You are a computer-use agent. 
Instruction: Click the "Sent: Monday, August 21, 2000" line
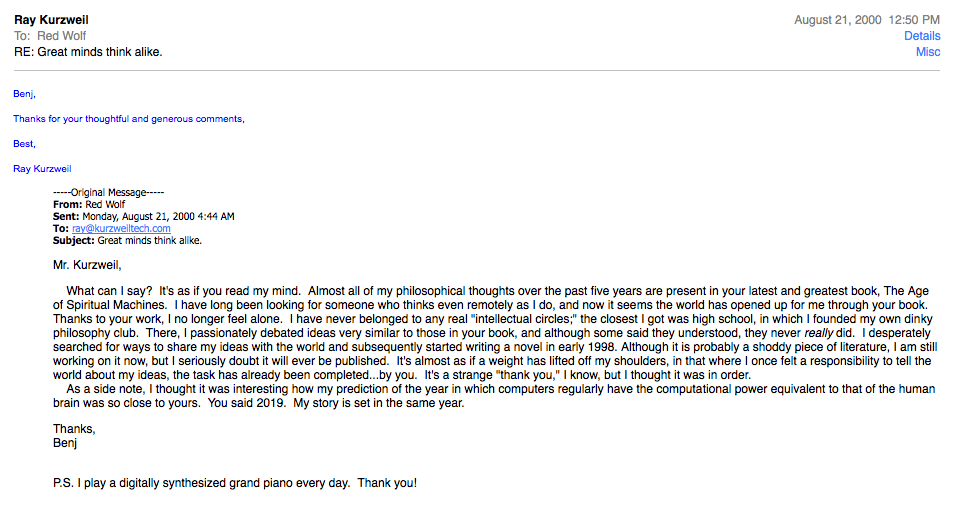[144, 216]
